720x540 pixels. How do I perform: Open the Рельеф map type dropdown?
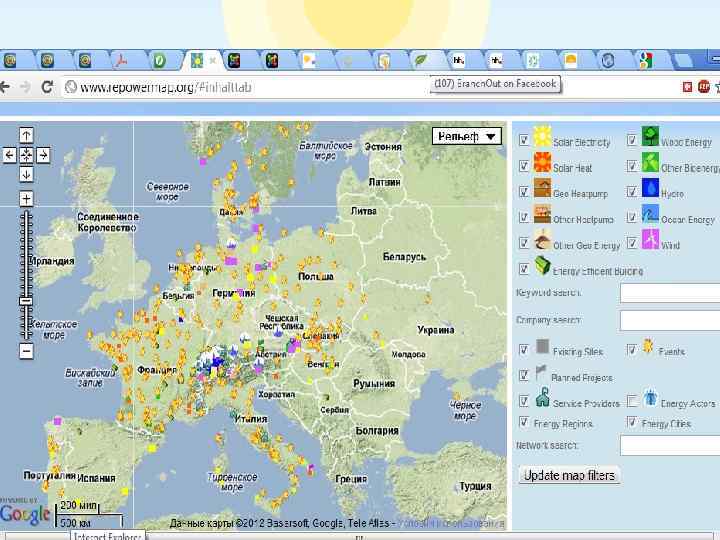(467, 136)
